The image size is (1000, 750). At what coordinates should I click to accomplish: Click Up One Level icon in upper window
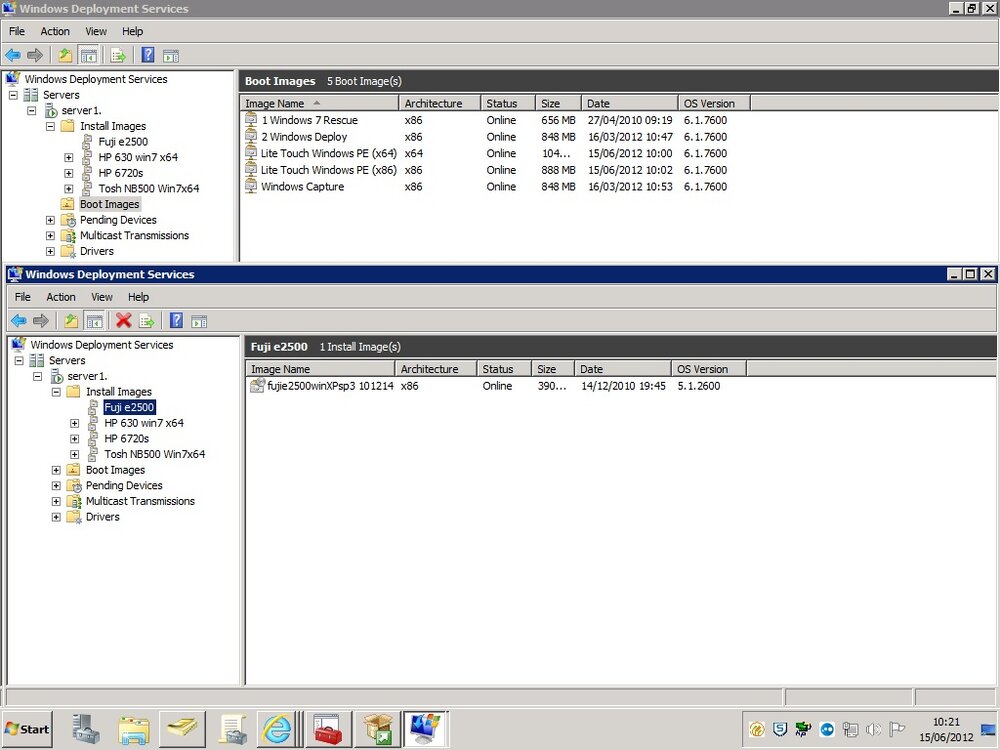[65, 55]
